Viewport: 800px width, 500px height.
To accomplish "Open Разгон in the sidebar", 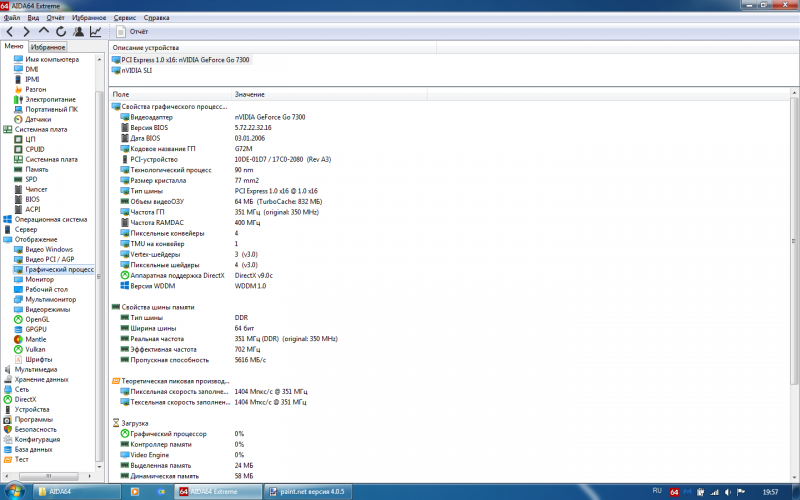I will click(x=36, y=89).
